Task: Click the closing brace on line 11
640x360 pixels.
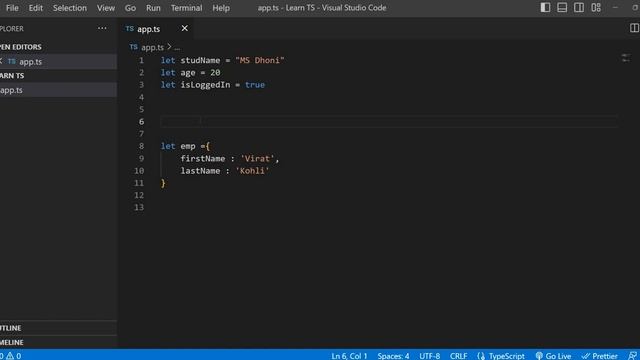Action: pyautogui.click(x=163, y=183)
